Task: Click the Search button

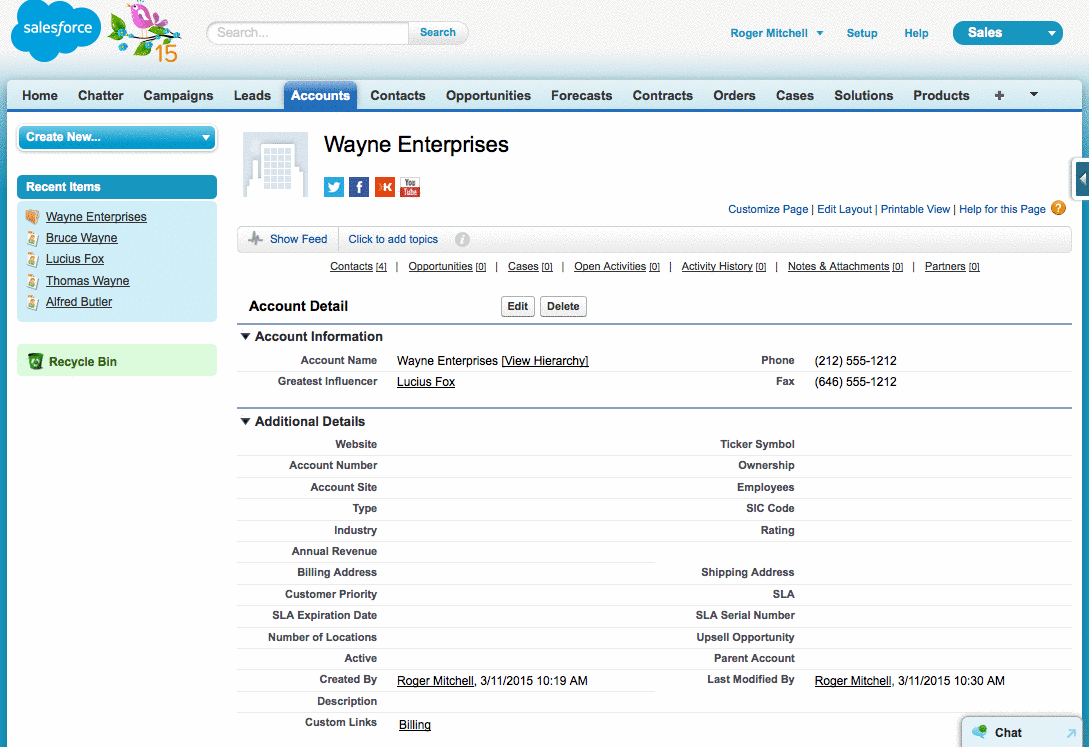Action: click(x=438, y=33)
